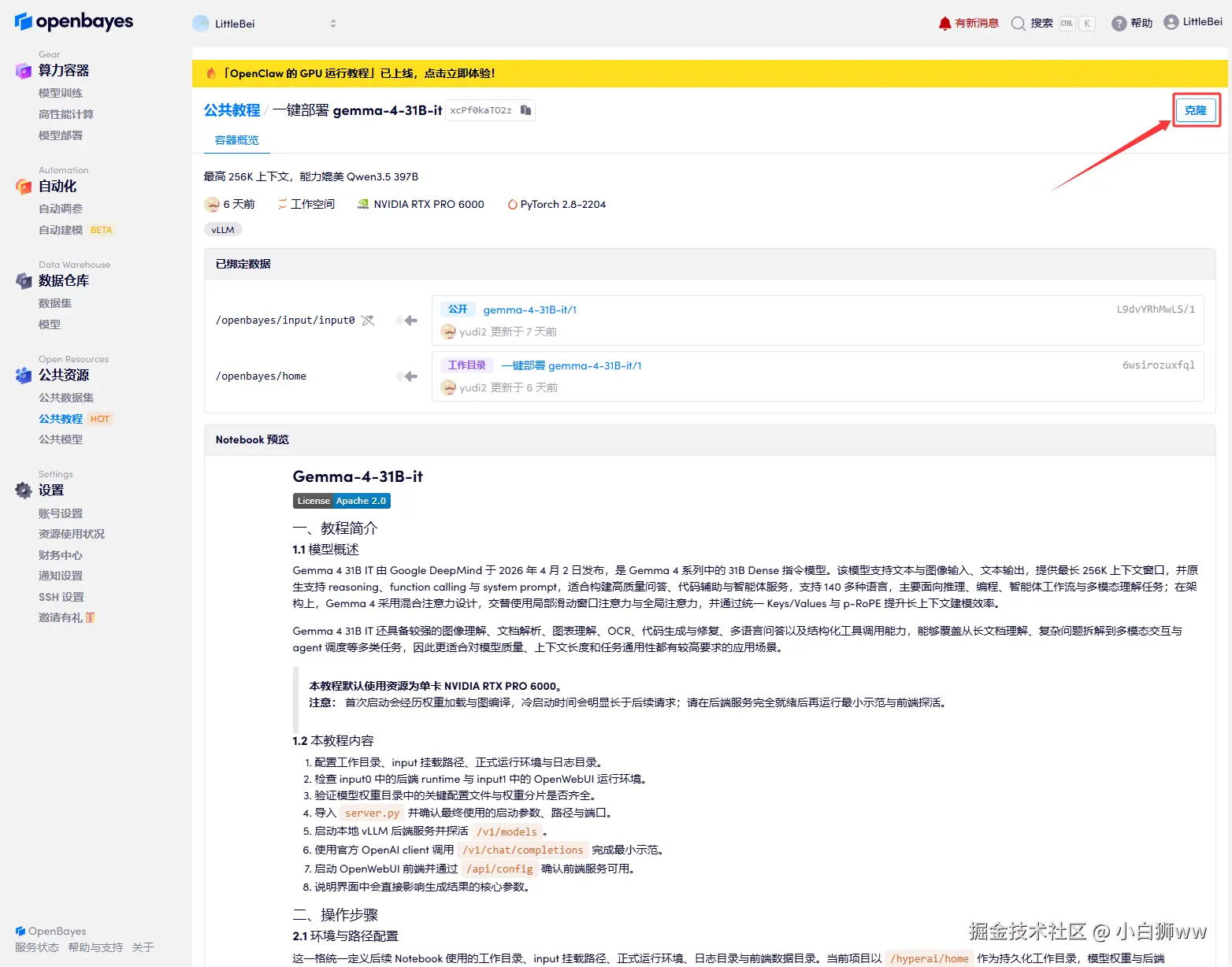Screen dimensions: 1232x967
Task: Open 公共模型 in the sidebar
Action: (x=61, y=439)
